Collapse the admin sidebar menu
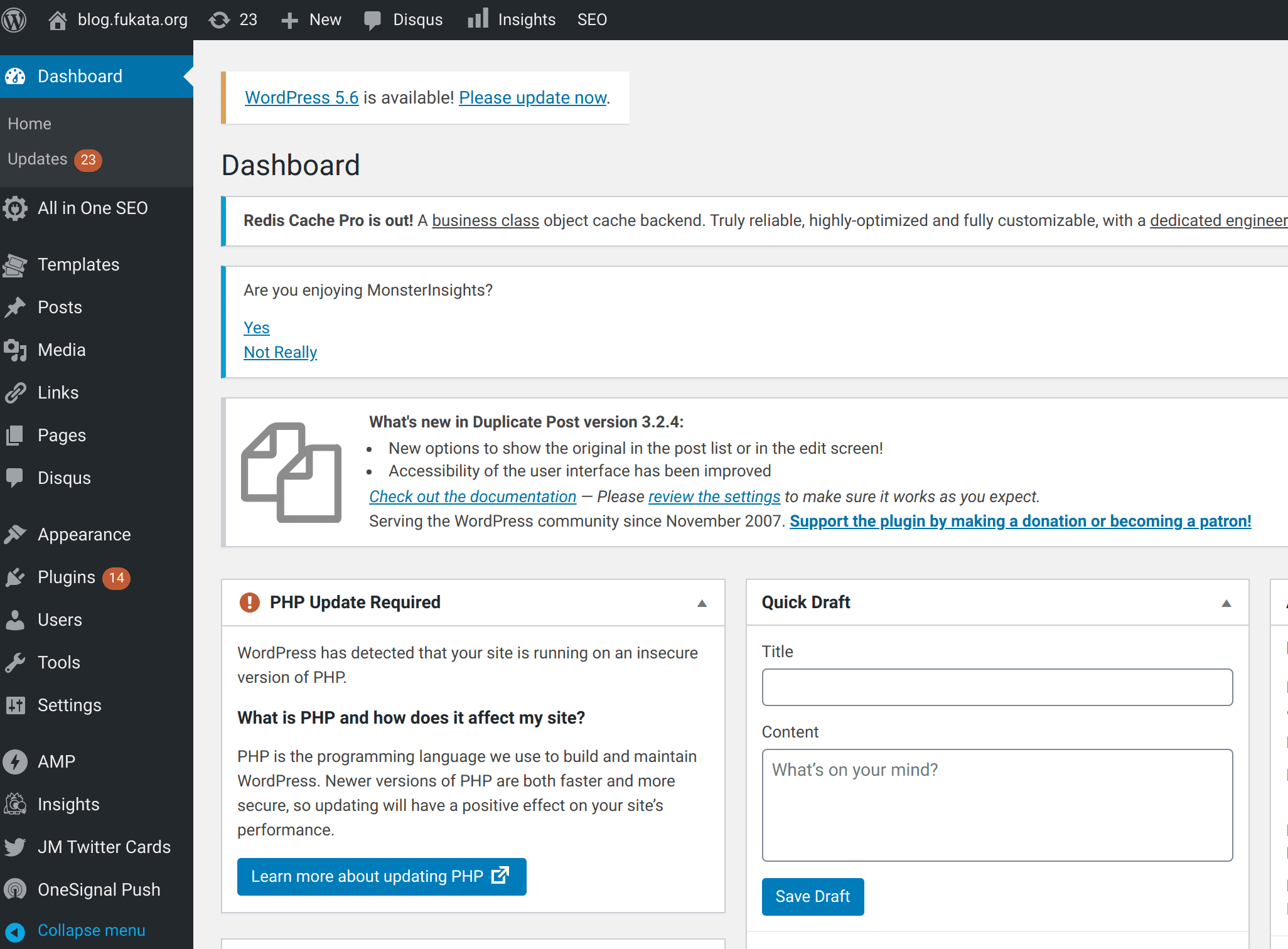This screenshot has height=949, width=1288. [91, 931]
